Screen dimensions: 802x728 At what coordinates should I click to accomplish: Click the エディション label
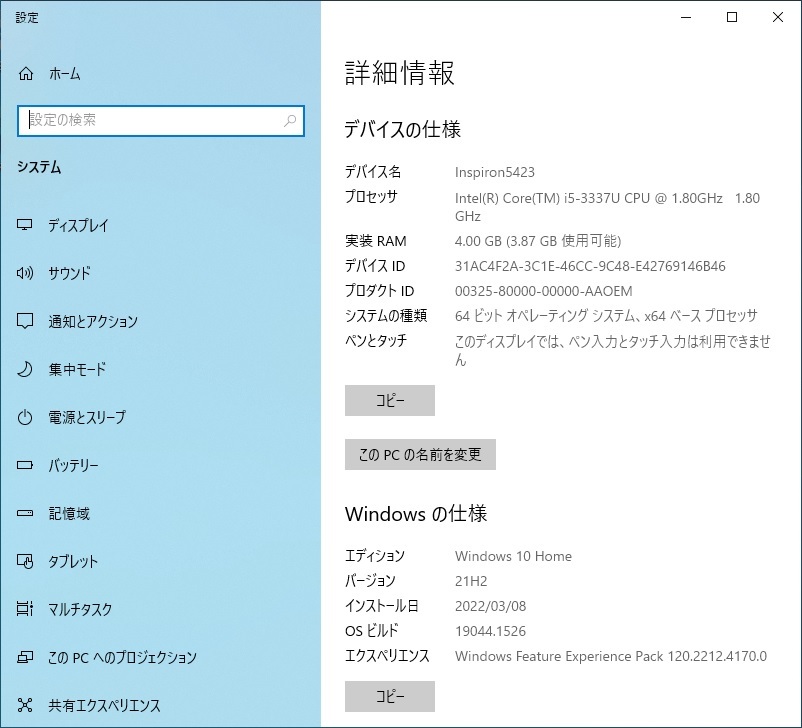click(375, 556)
